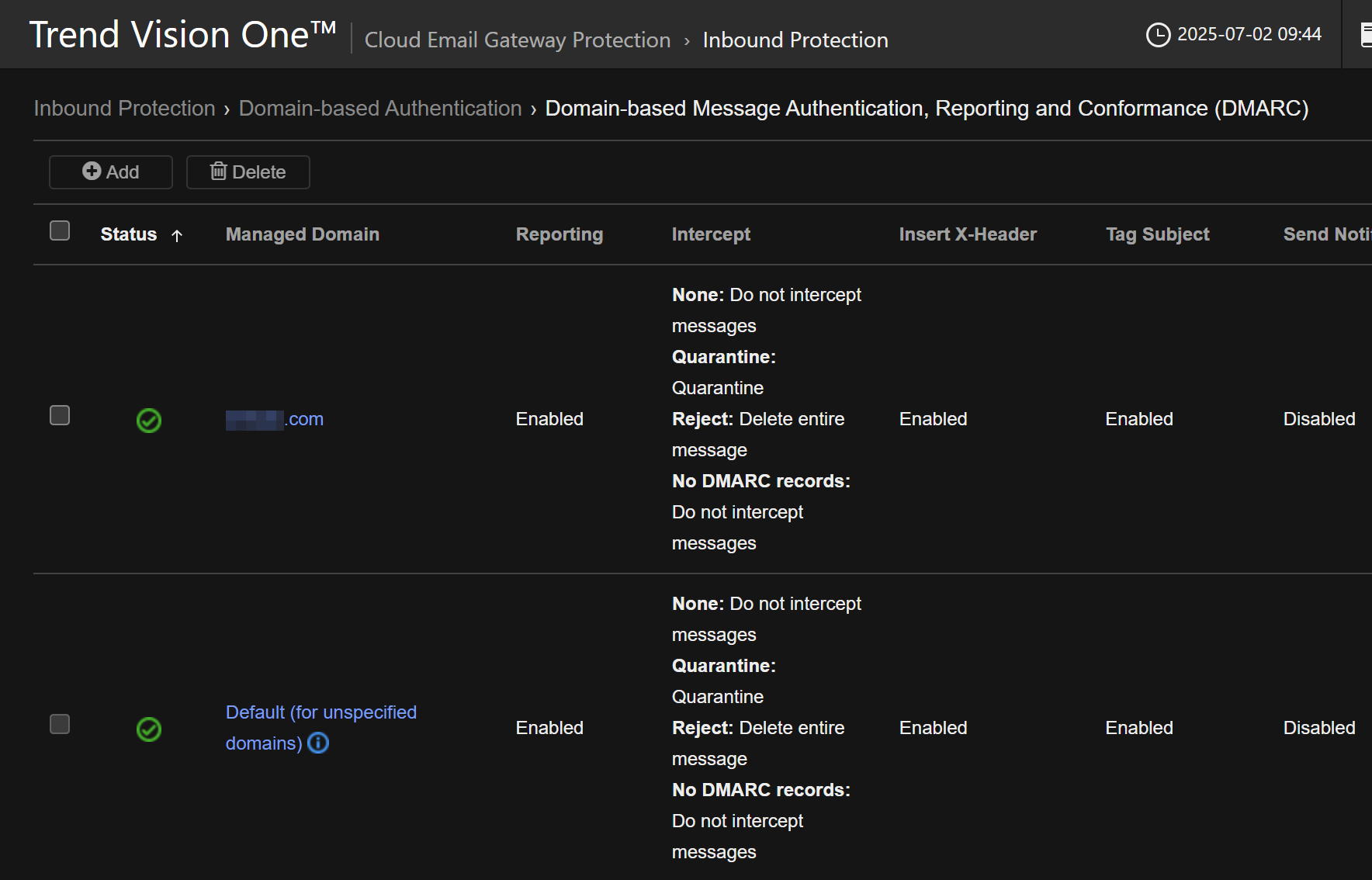Go to Inbound Protection breadcrumb
Screen dimensions: 1372x880
(124, 109)
